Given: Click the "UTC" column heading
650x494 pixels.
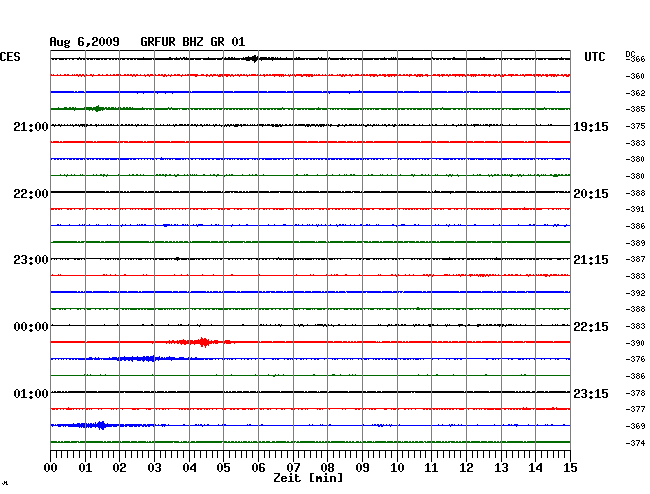Looking at the screenshot, I should click(x=595, y=57).
